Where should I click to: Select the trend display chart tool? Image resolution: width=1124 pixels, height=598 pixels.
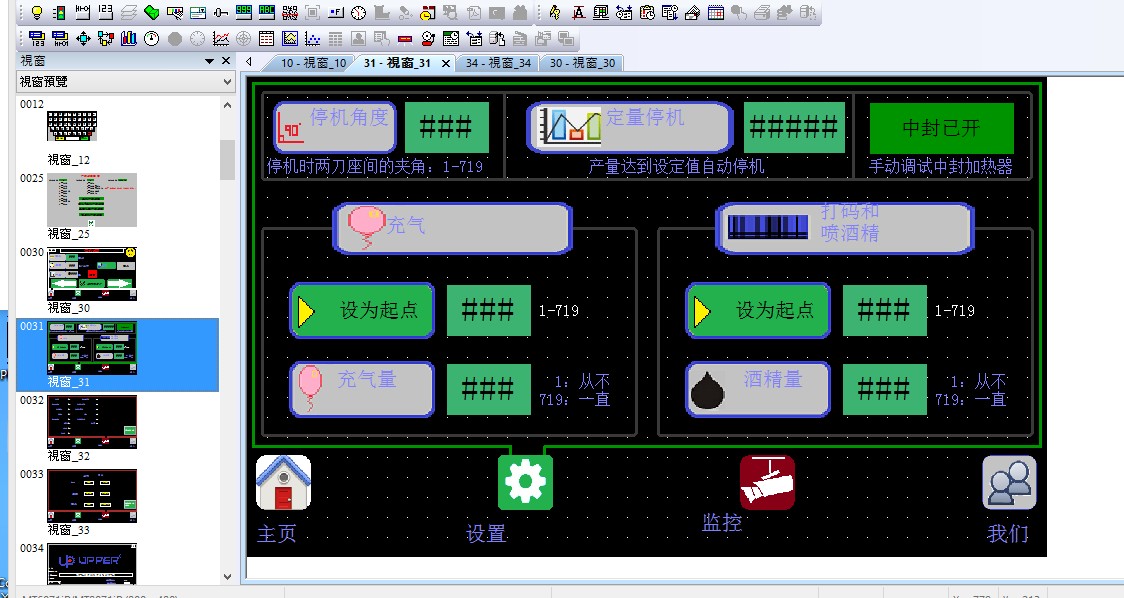point(221,39)
